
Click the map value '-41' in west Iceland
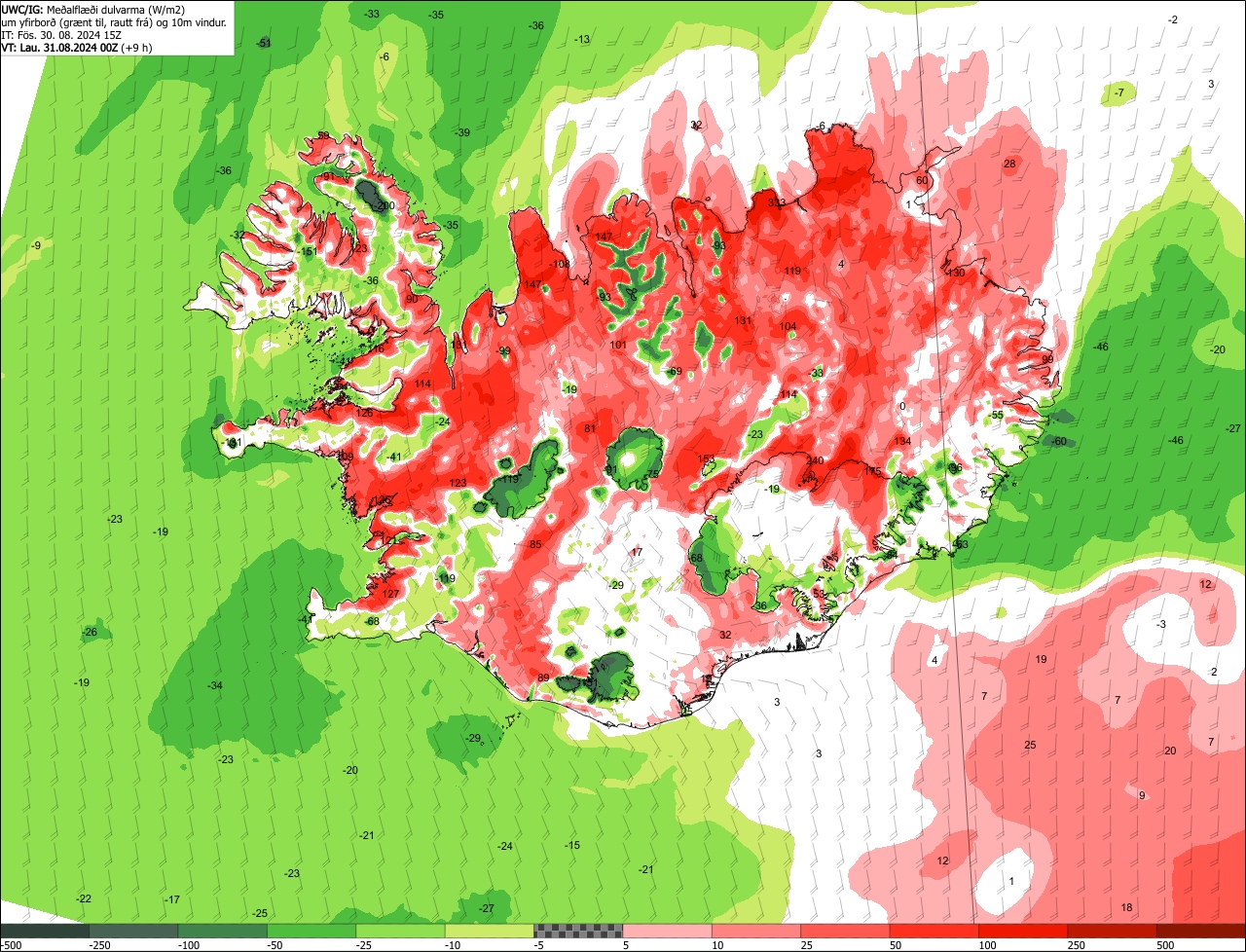tap(393, 457)
